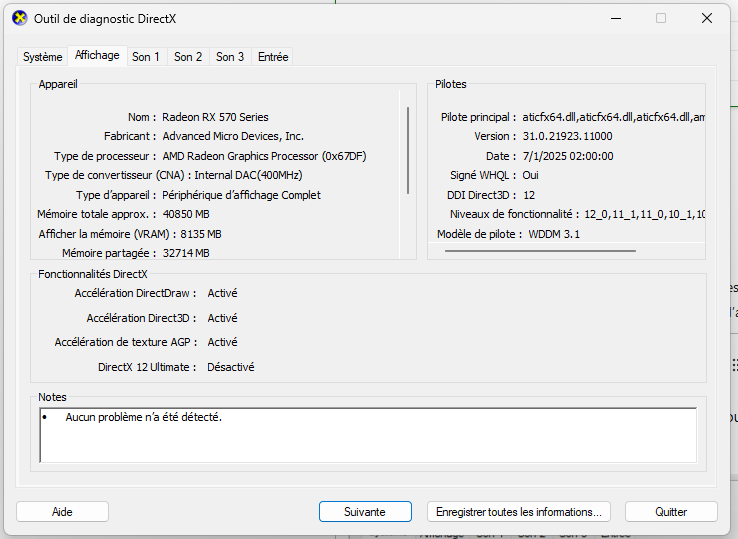Click Accélération Direct3D 'Activé' status

click(x=222, y=318)
